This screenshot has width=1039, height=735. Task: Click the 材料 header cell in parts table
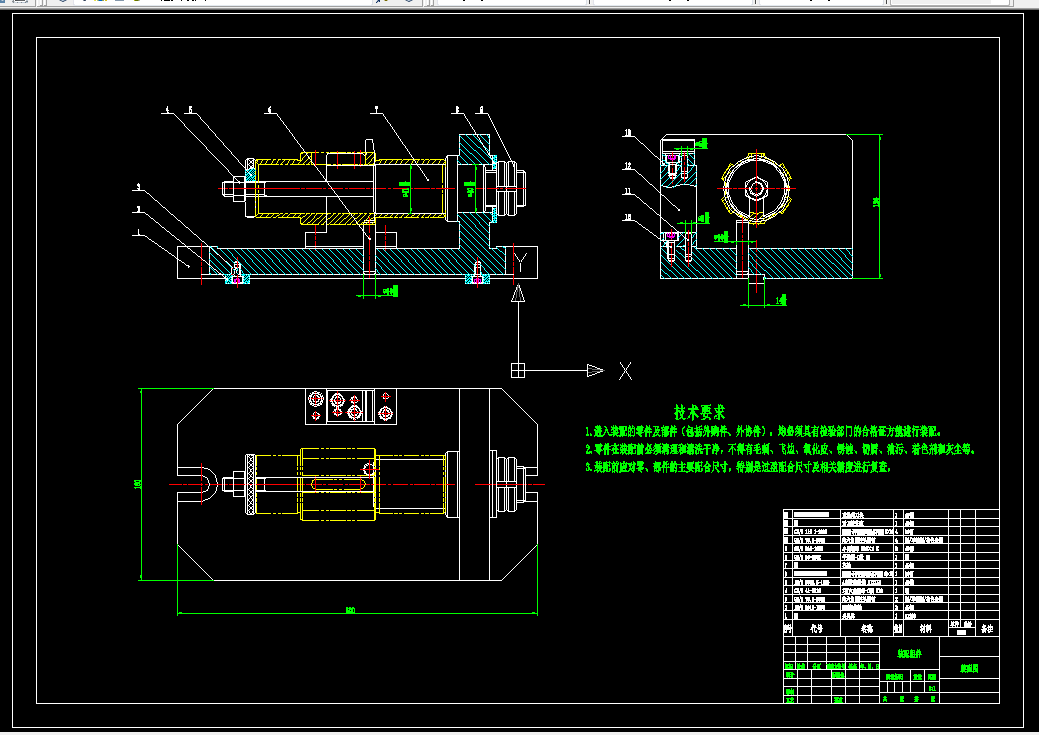point(926,628)
